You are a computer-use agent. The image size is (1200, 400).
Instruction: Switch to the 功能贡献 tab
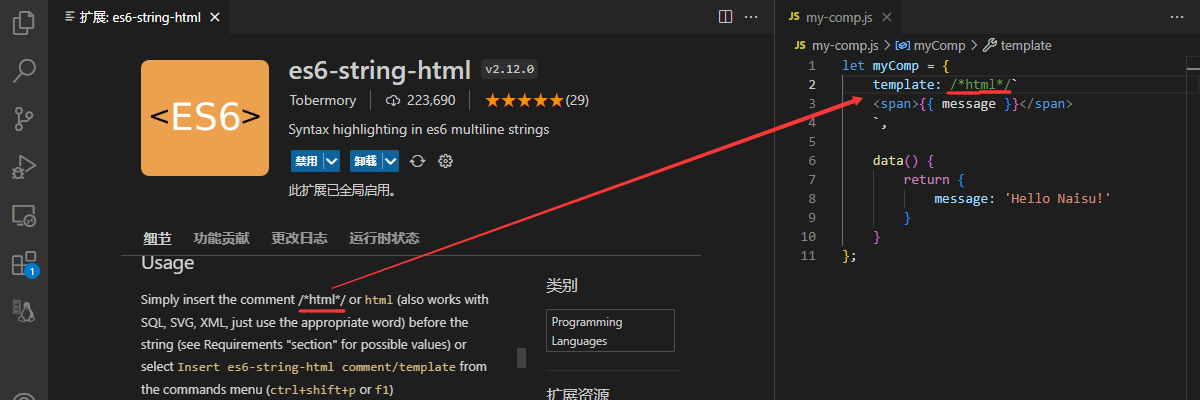click(x=221, y=238)
